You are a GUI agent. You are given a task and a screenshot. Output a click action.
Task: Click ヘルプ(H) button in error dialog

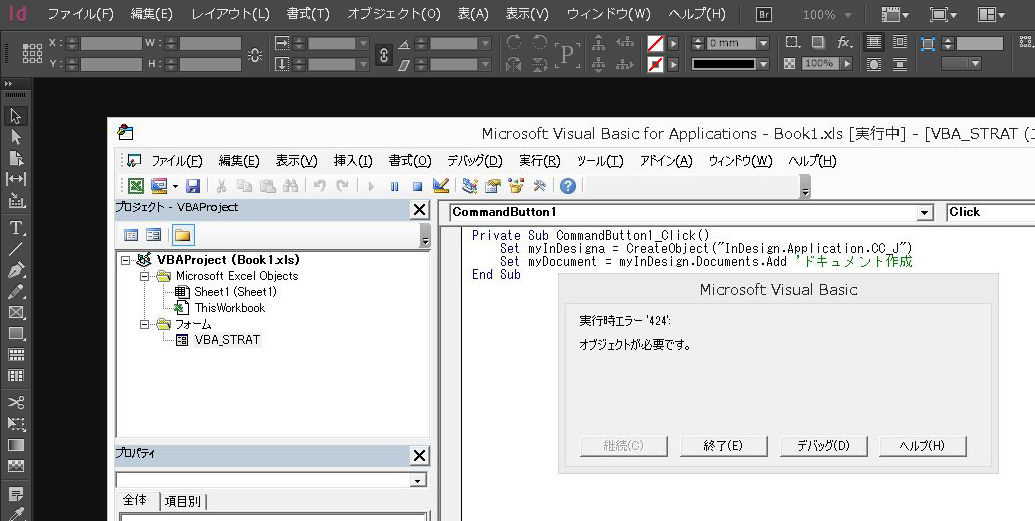(923, 446)
